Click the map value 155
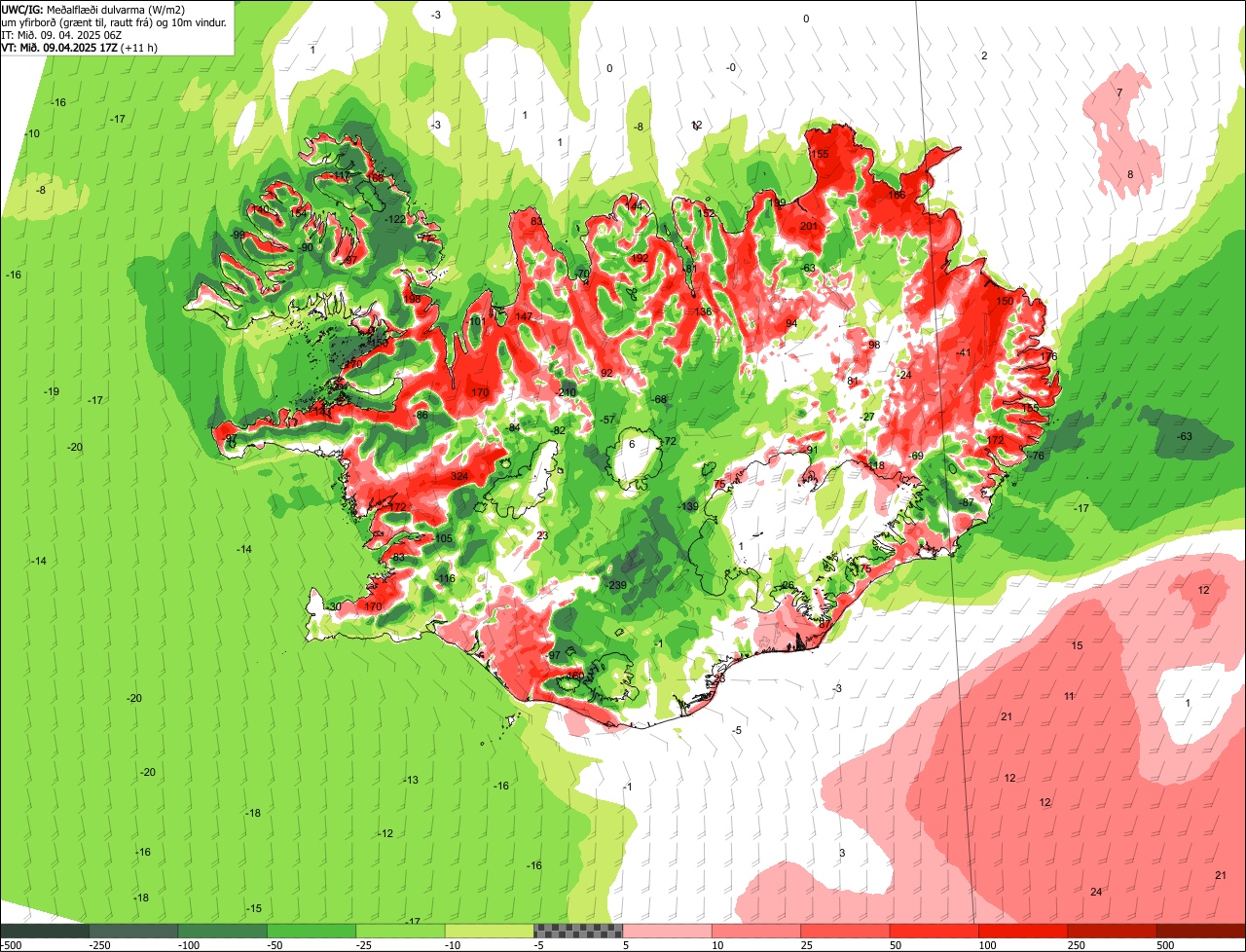 pos(820,154)
